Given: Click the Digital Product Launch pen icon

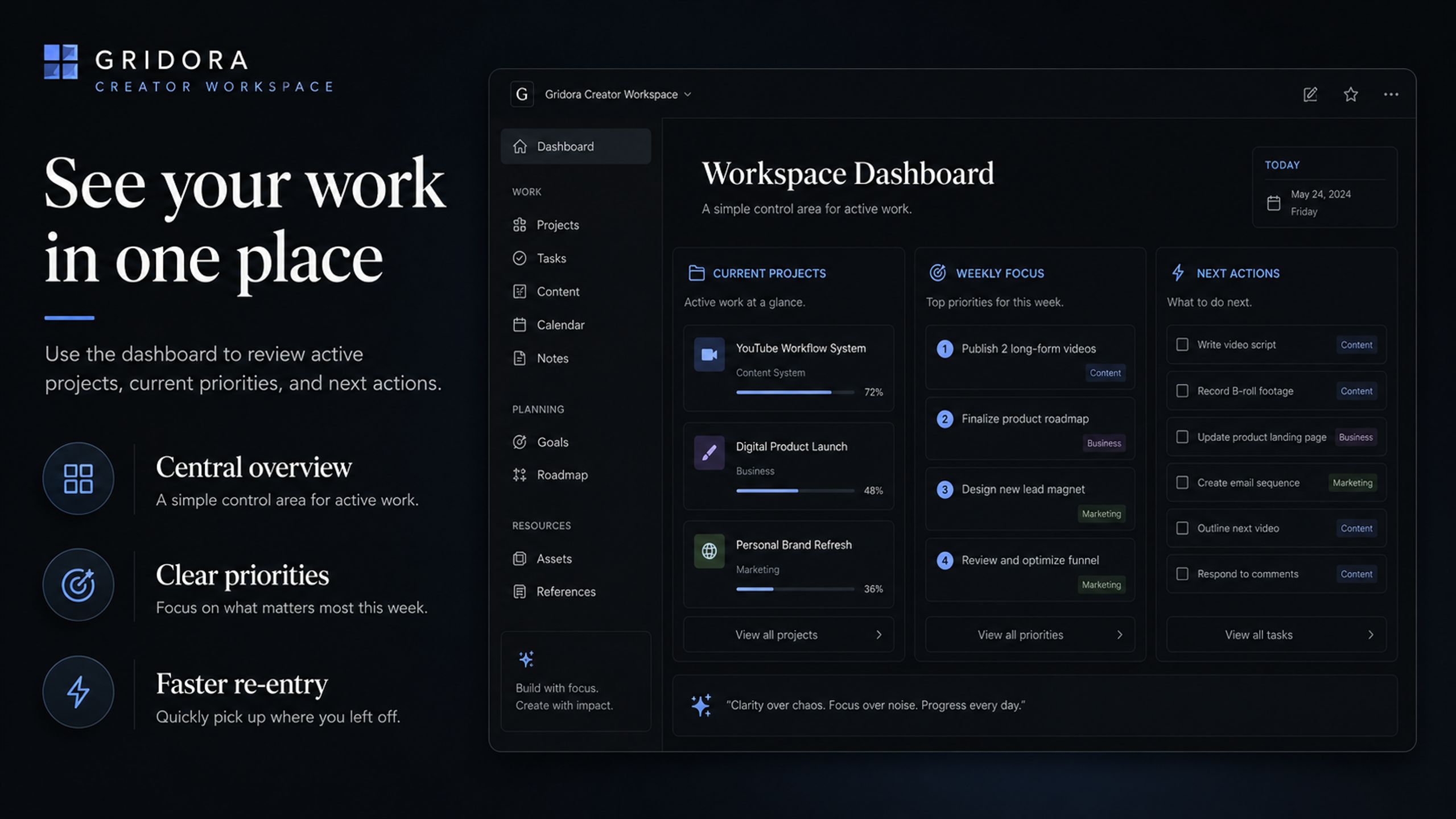Looking at the screenshot, I should (709, 453).
